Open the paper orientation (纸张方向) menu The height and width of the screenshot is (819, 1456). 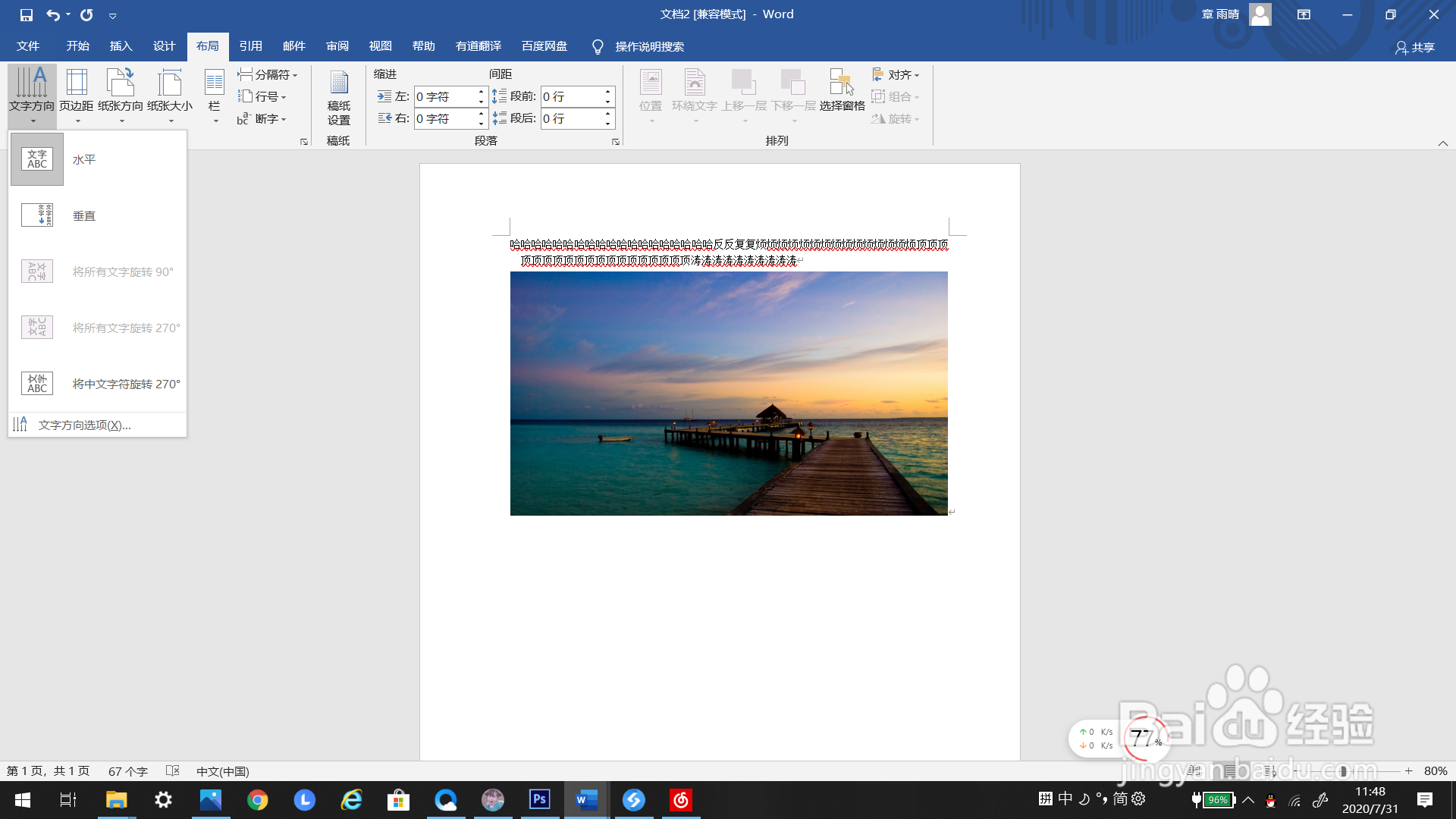click(x=121, y=96)
